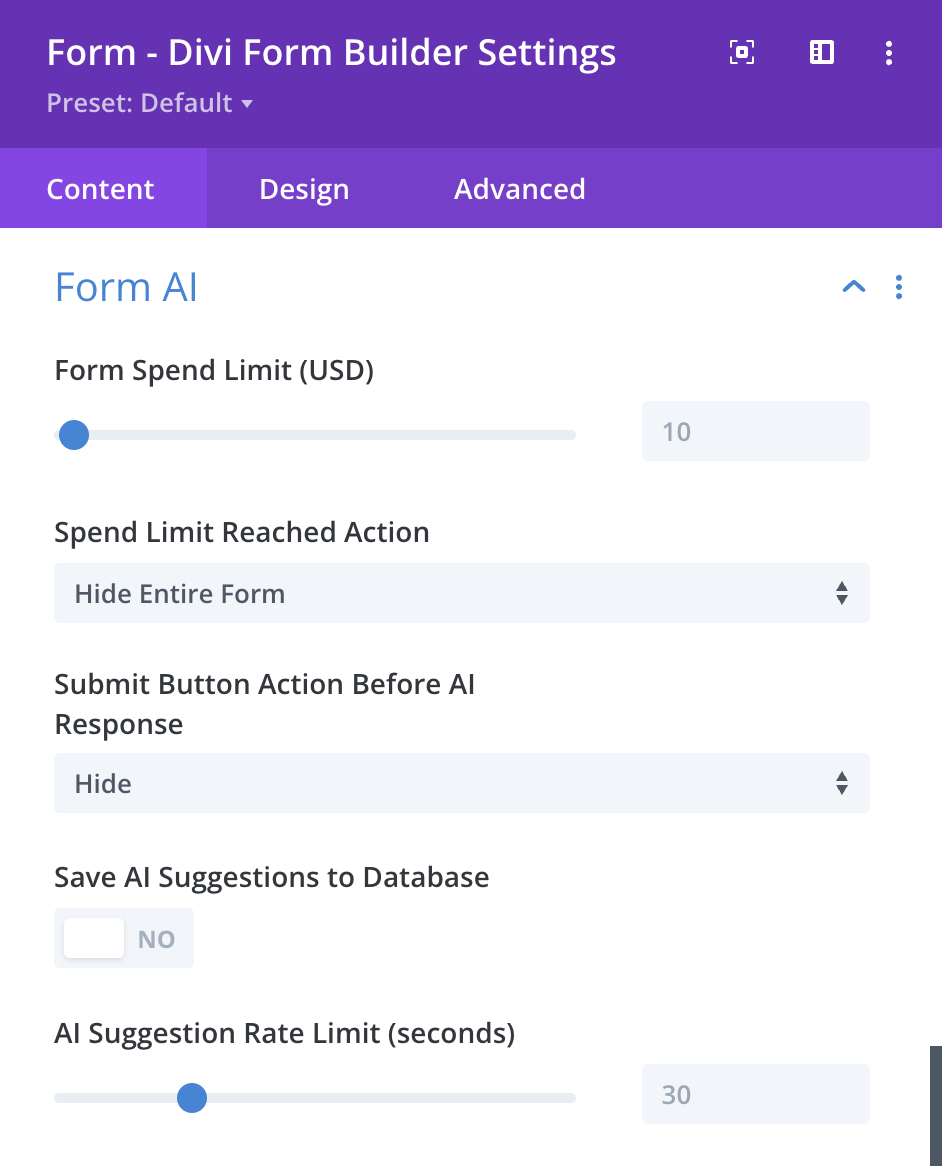Open the header three-dot options menu
Image resolution: width=942 pixels, height=1166 pixels.
click(889, 52)
